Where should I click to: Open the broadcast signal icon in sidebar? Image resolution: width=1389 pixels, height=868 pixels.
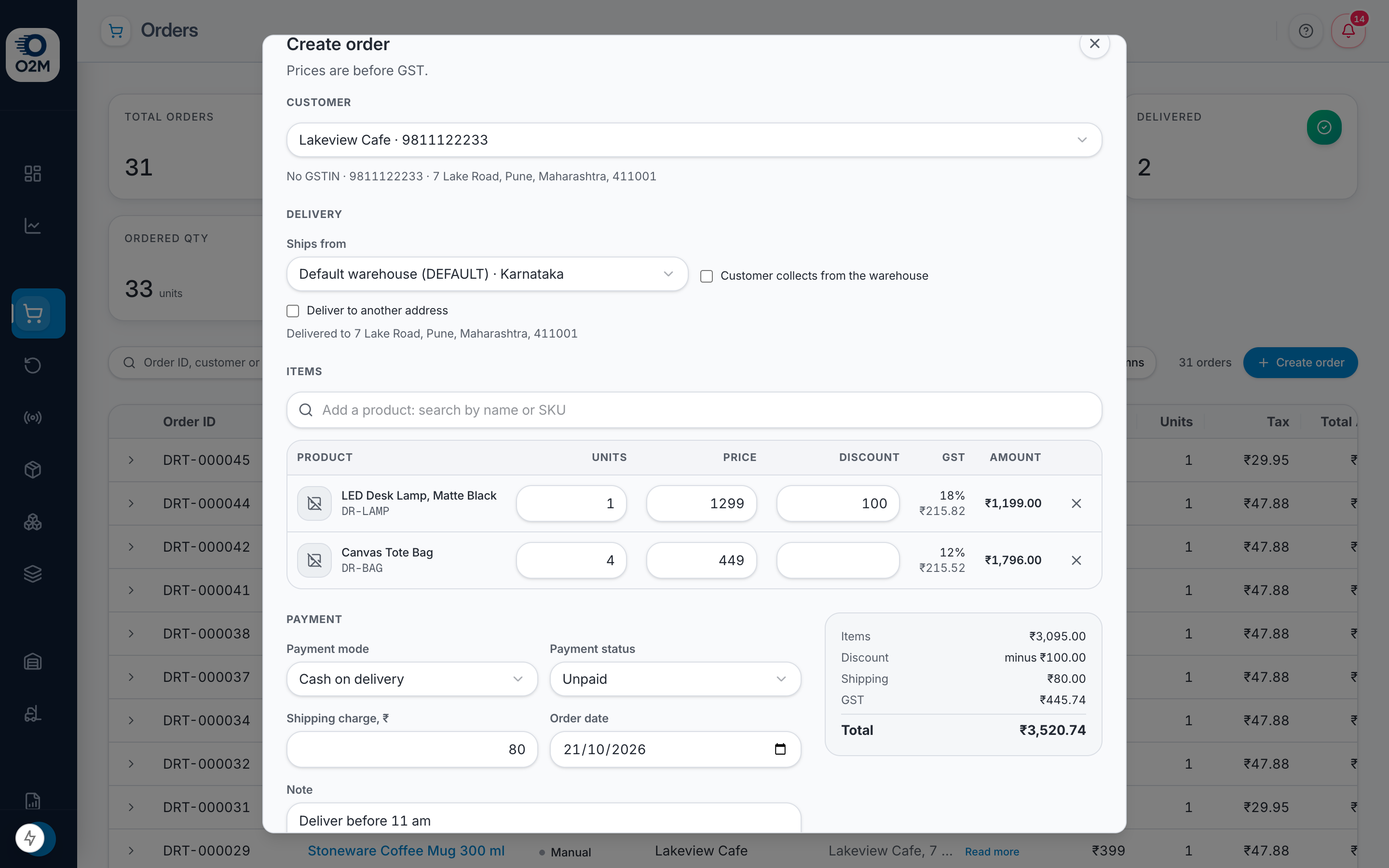[x=33, y=417]
